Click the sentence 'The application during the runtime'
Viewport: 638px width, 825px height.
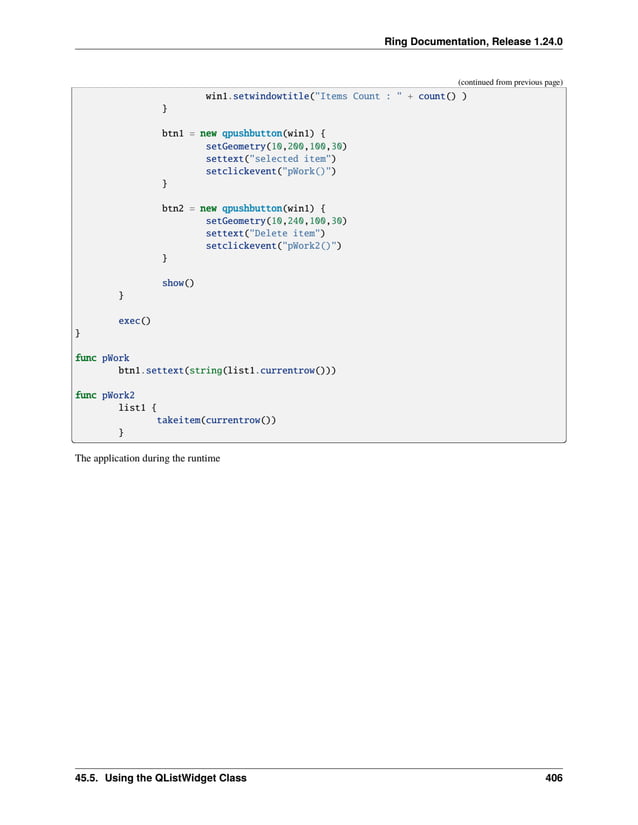[147, 458]
